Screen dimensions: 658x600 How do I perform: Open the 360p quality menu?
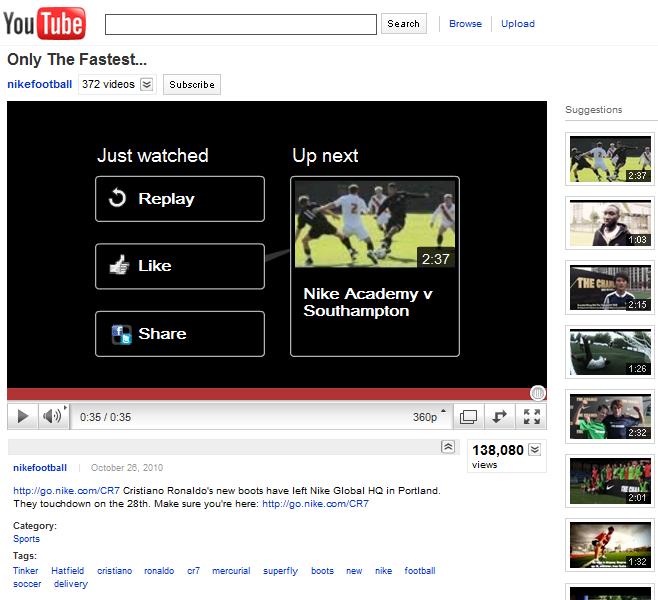click(x=430, y=417)
